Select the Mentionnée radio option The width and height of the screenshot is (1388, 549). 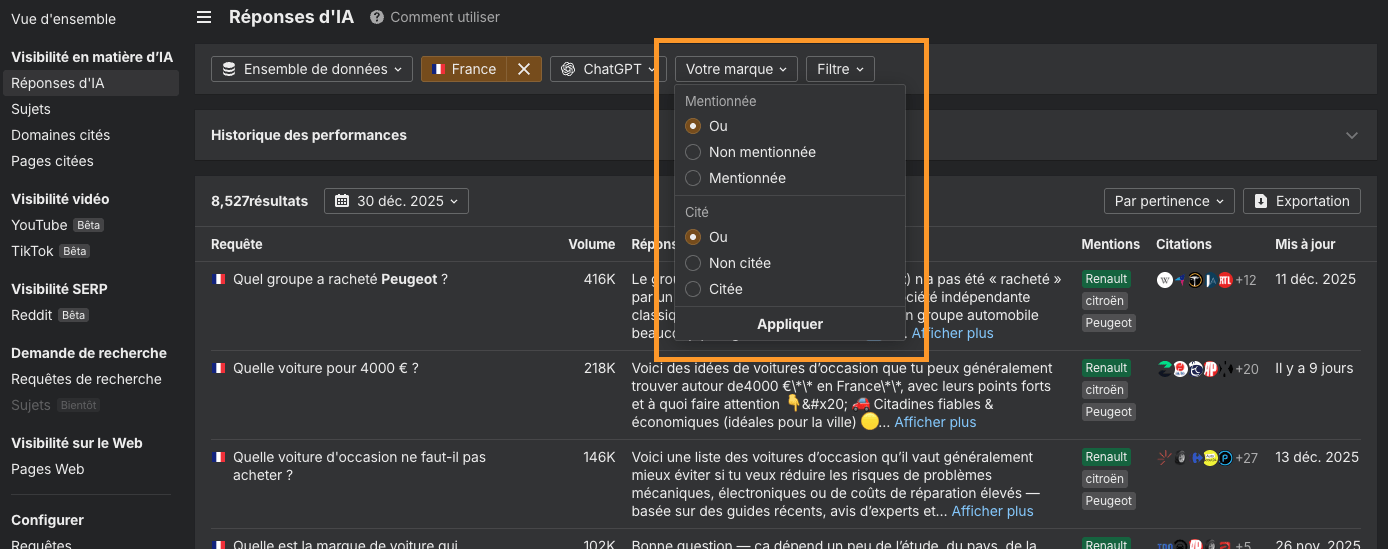[693, 178]
